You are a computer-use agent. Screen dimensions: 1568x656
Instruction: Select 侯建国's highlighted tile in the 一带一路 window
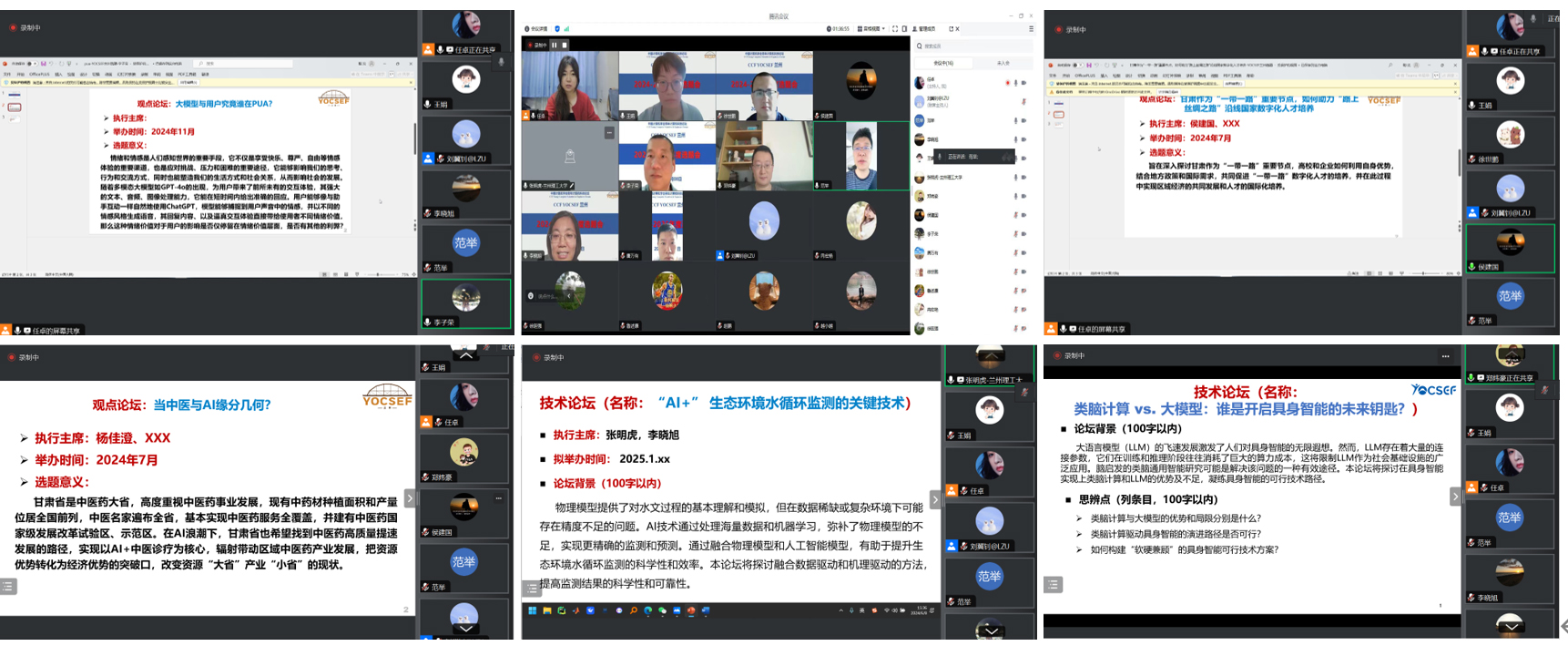[1511, 248]
